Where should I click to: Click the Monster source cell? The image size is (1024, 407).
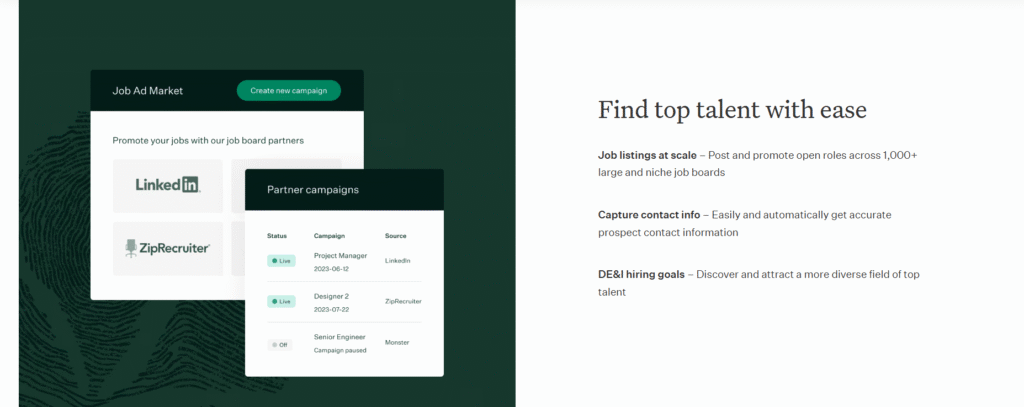397,342
